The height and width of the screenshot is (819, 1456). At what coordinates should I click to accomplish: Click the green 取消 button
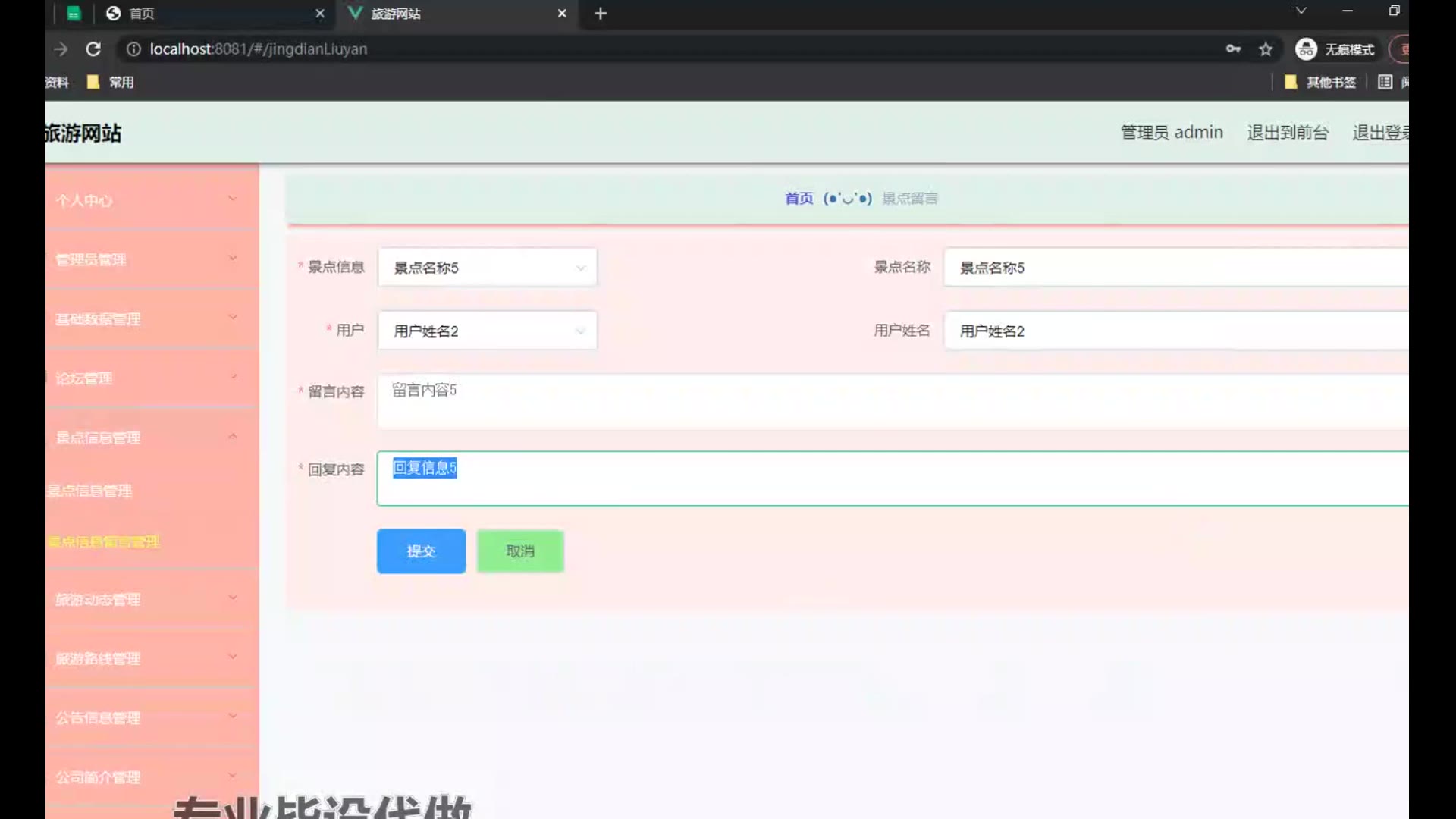pos(520,551)
